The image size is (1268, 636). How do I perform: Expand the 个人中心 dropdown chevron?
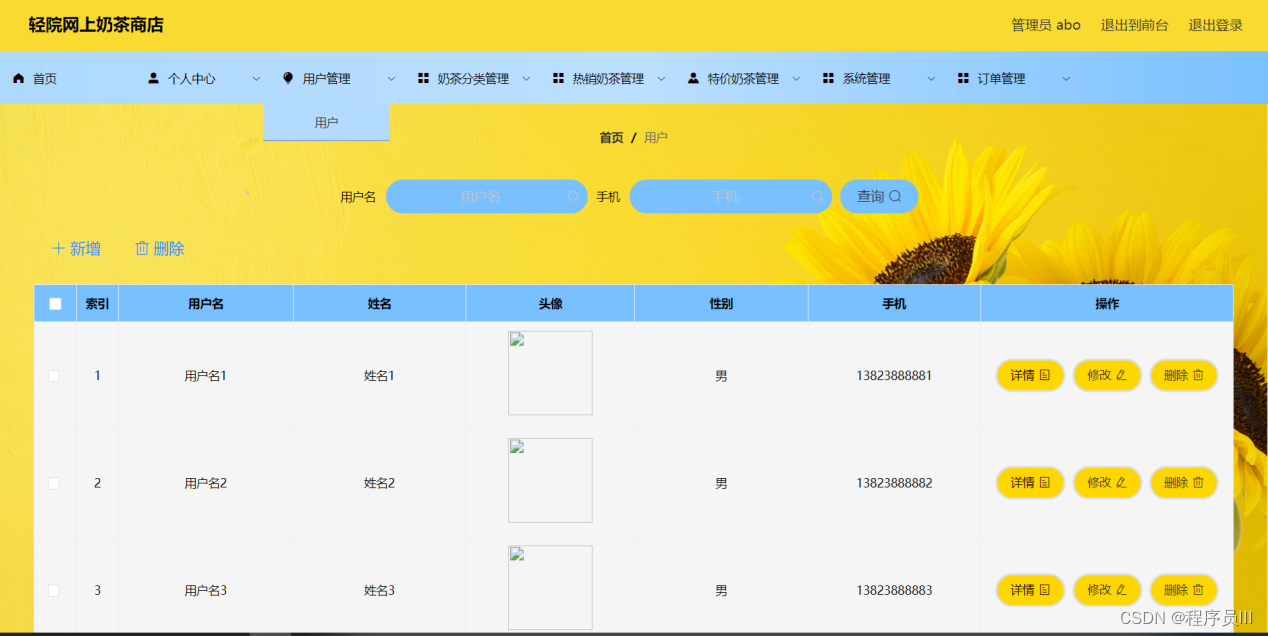click(x=256, y=78)
